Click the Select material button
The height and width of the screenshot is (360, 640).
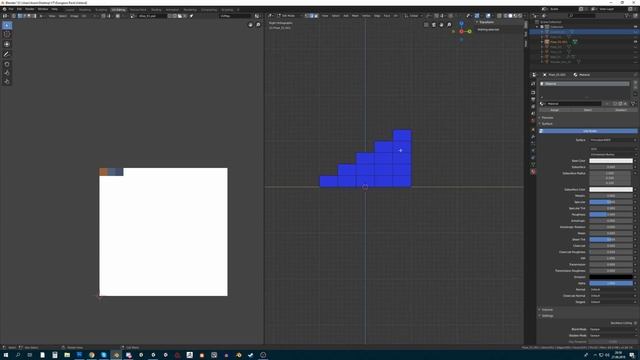588,110
